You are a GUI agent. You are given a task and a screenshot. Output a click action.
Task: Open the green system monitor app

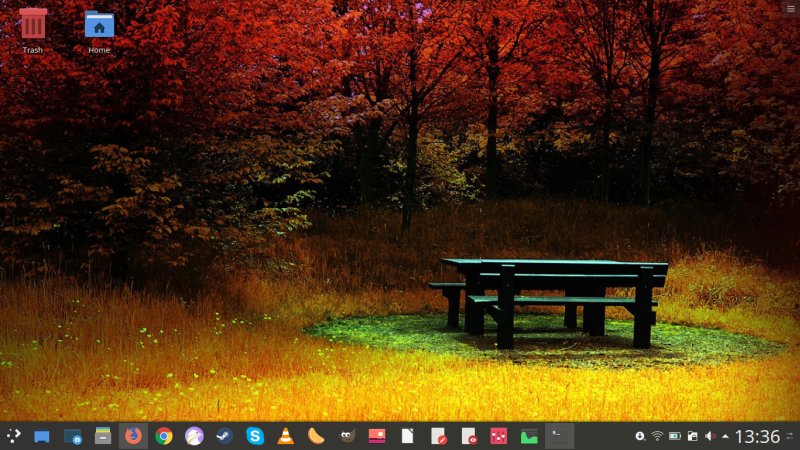coord(529,436)
